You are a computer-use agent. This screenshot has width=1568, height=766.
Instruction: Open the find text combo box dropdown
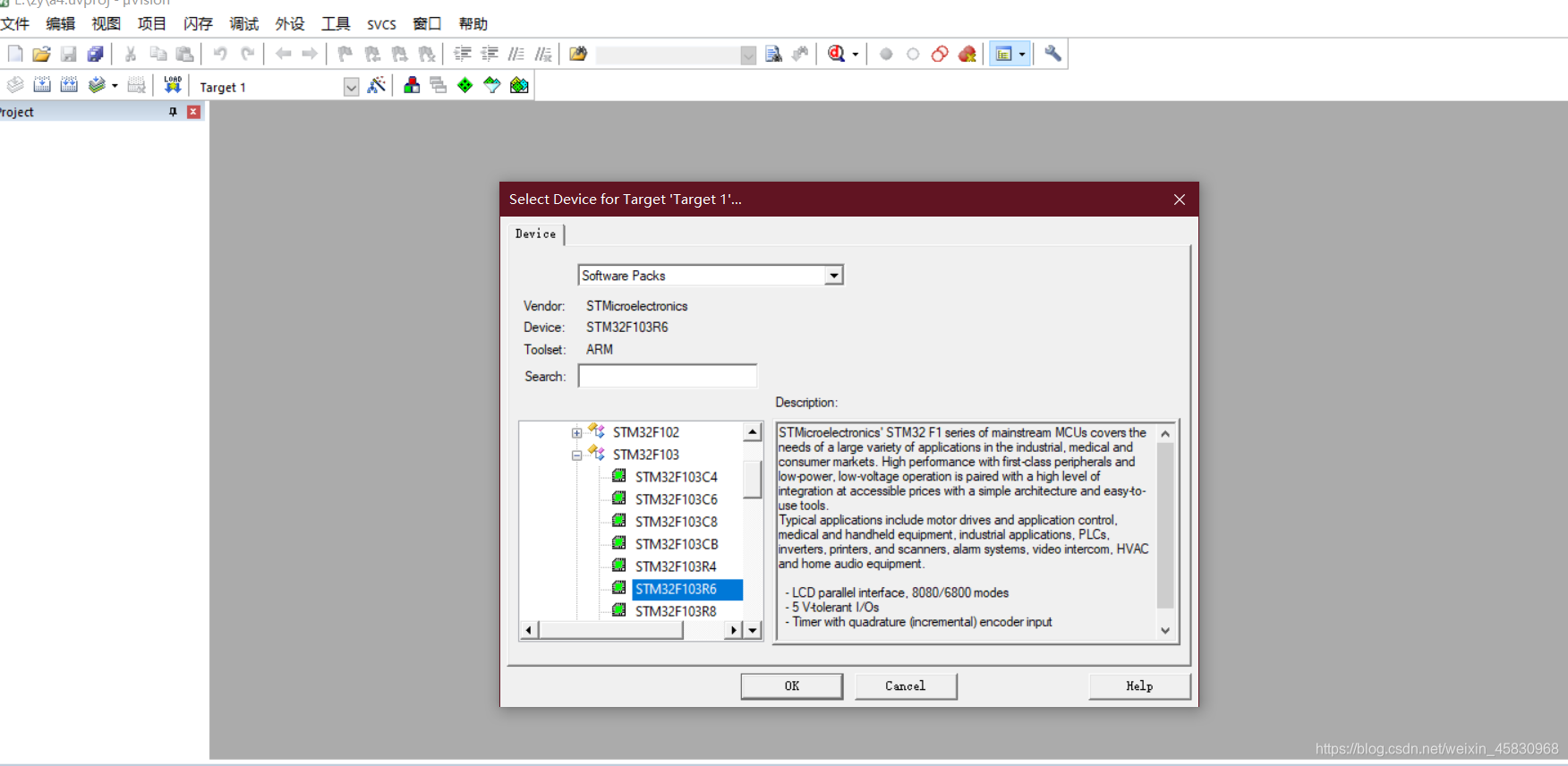(748, 55)
